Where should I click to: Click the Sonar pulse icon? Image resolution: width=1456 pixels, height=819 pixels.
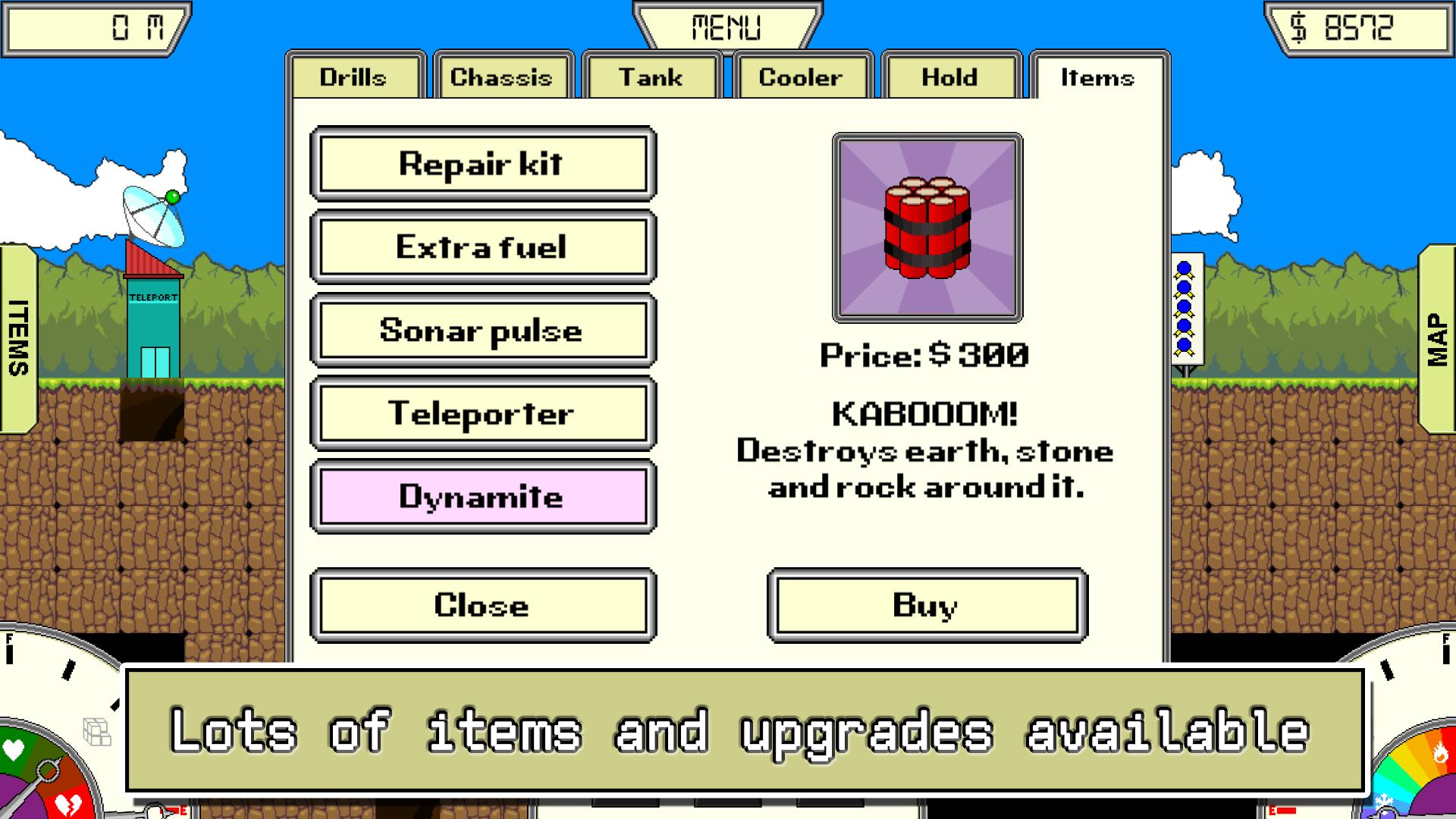(485, 330)
